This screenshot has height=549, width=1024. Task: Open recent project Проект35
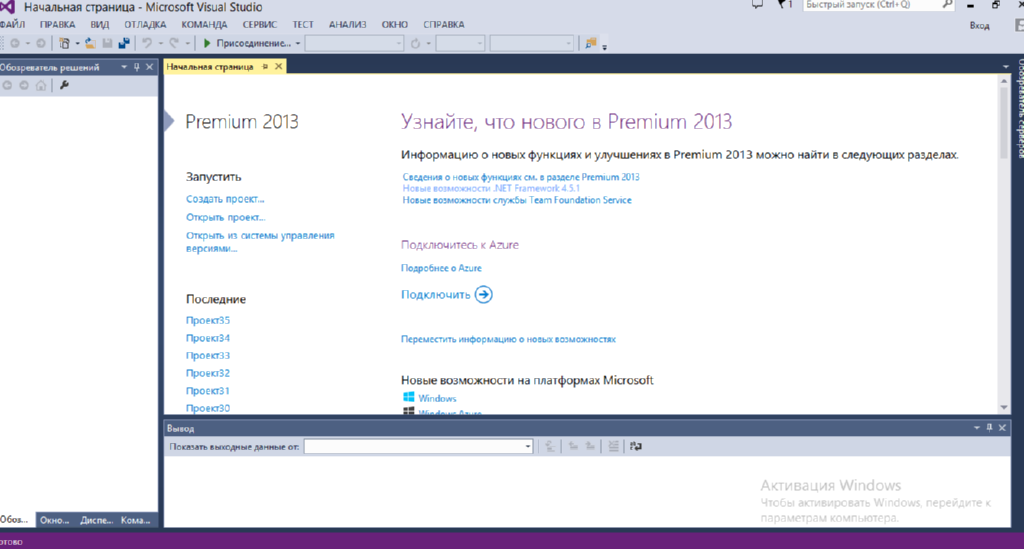click(208, 321)
